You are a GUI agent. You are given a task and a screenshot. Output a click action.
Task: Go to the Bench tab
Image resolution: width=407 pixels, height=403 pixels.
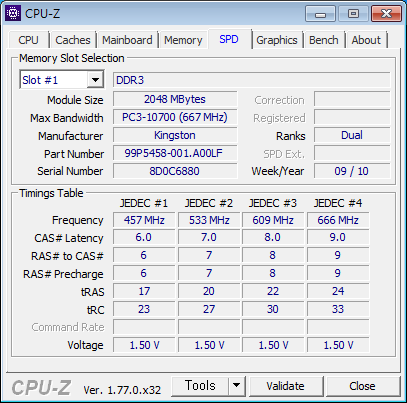[324, 40]
